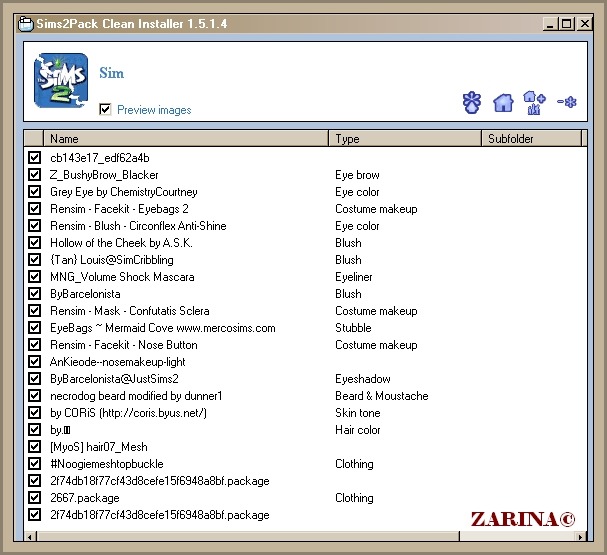Click the Sims 2 logo image
Viewport: 607px width, 555px height.
coord(61,81)
